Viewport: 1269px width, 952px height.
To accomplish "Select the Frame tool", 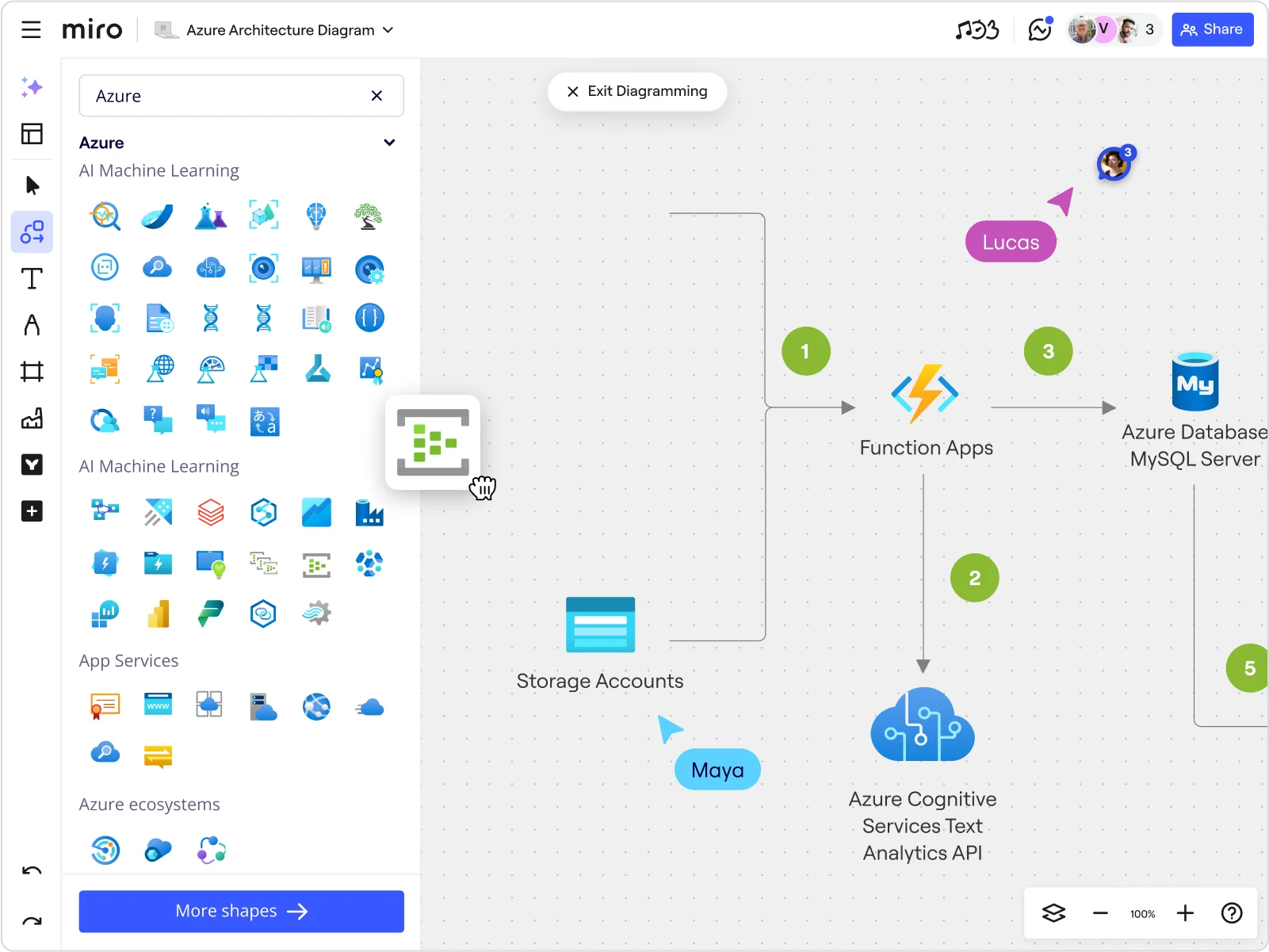I will click(32, 371).
